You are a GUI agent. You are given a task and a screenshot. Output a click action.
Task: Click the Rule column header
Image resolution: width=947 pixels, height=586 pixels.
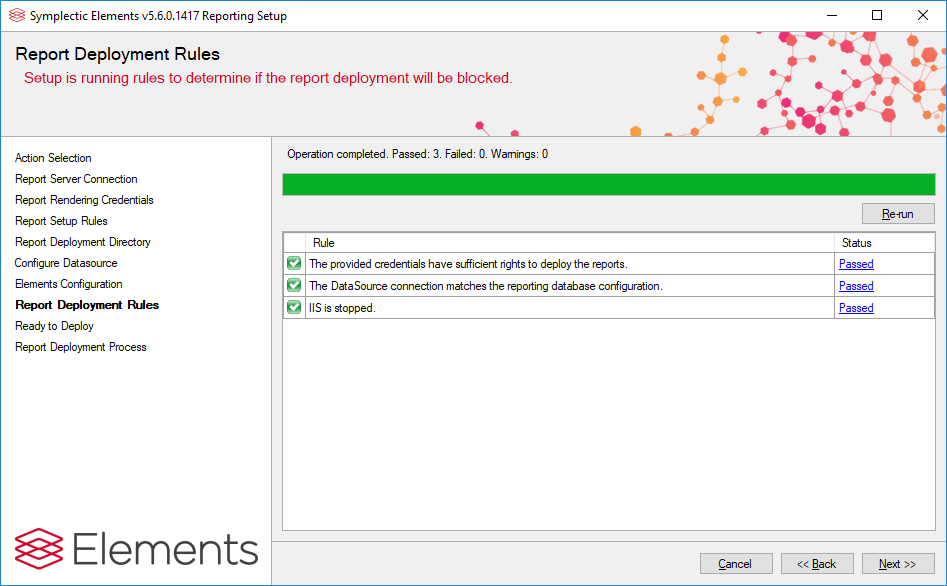pyautogui.click(x=570, y=242)
